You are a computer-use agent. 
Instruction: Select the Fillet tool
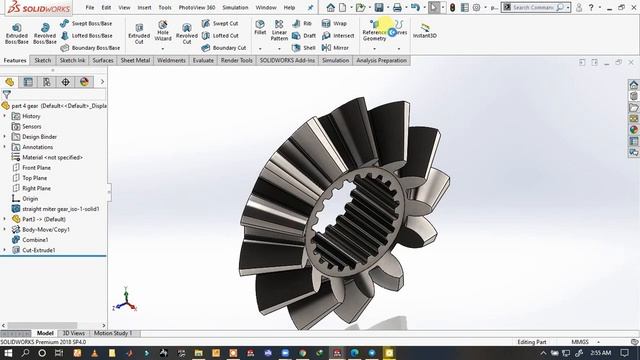point(260,27)
